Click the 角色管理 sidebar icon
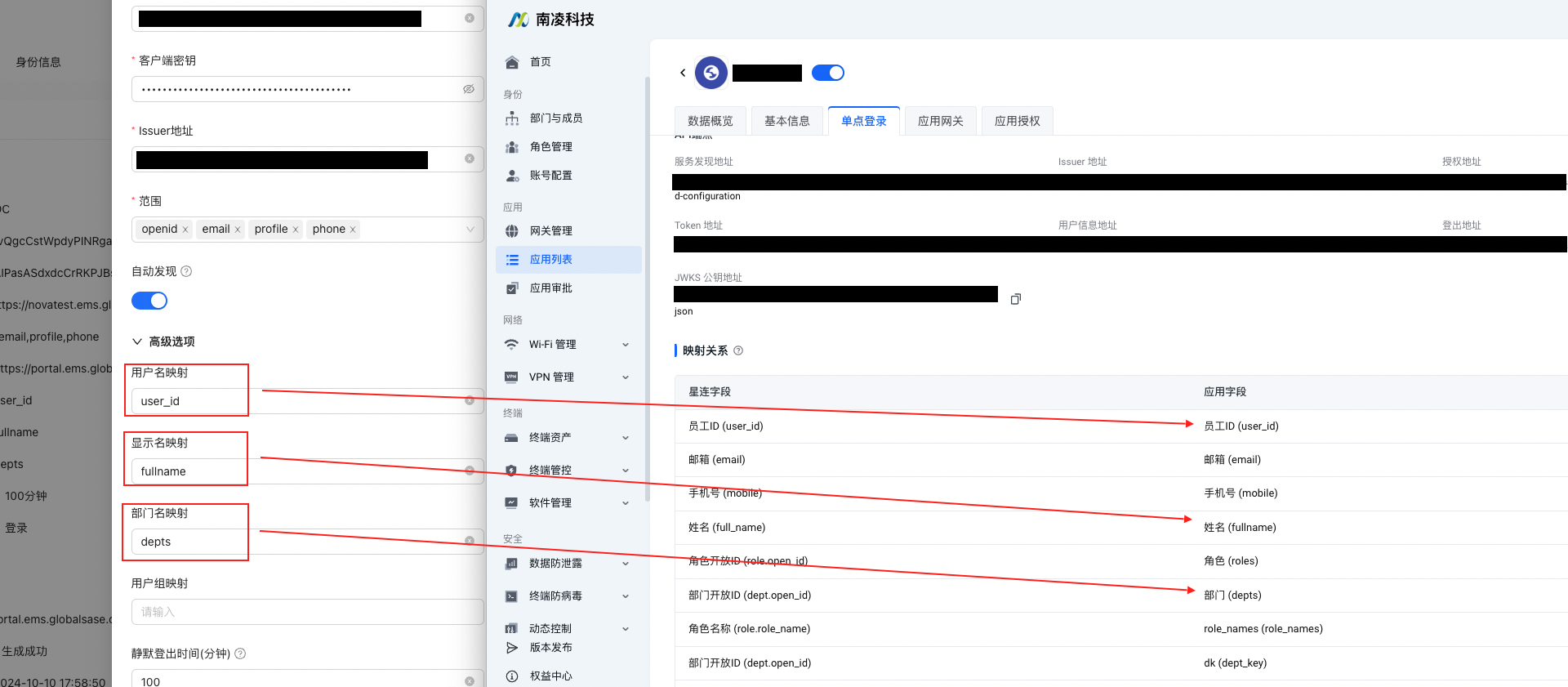Screen dimensions: 1568x687 click(512, 147)
